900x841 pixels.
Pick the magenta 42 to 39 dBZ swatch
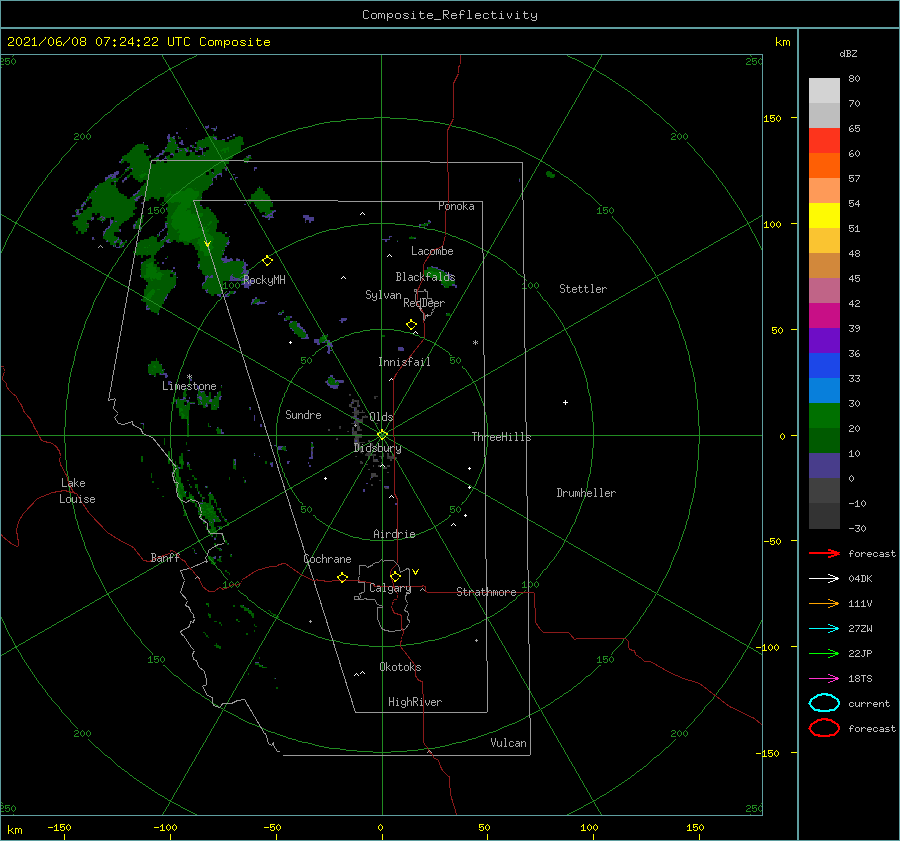[824, 316]
